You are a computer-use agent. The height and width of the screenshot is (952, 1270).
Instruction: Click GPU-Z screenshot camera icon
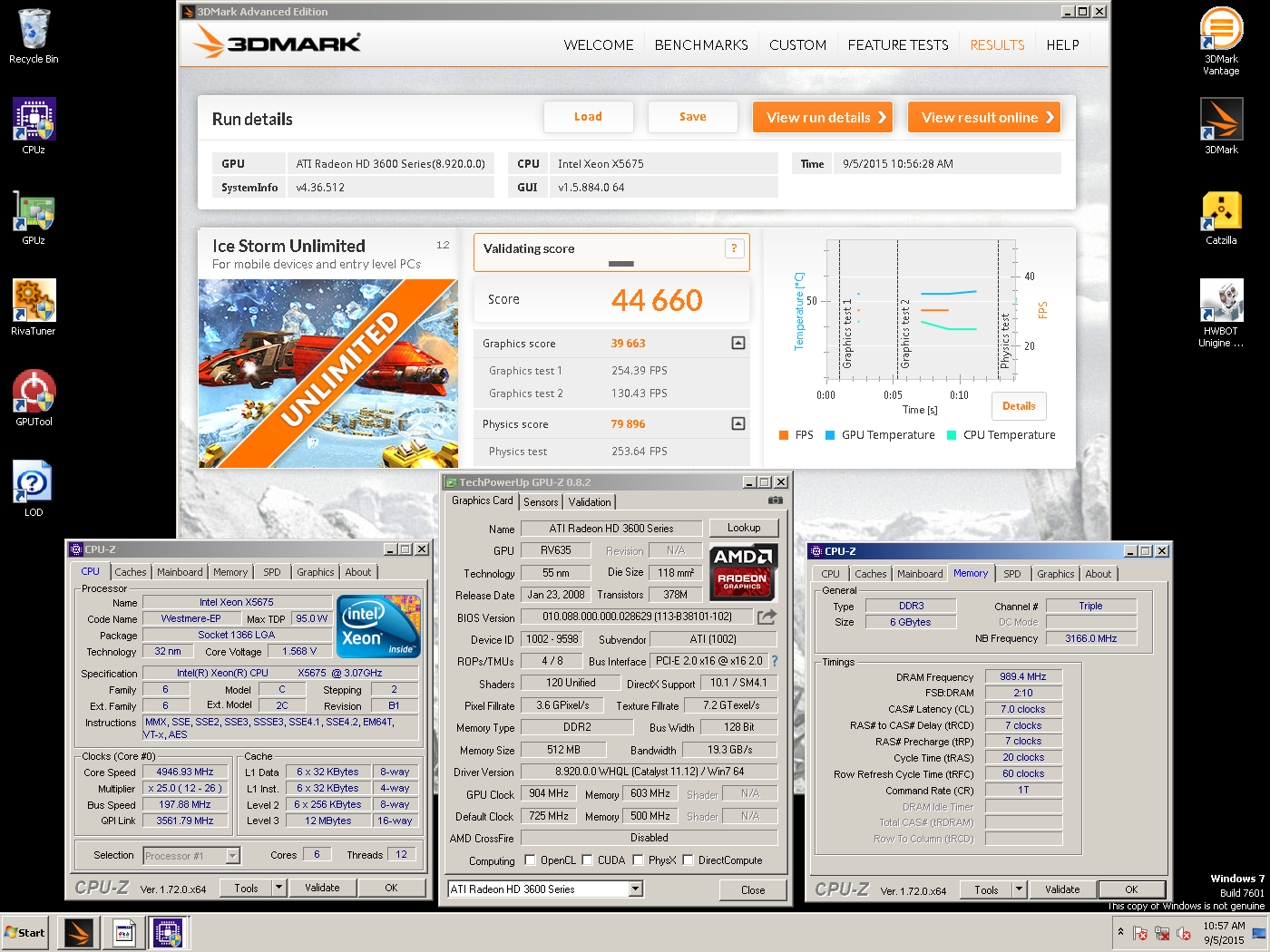click(x=775, y=500)
